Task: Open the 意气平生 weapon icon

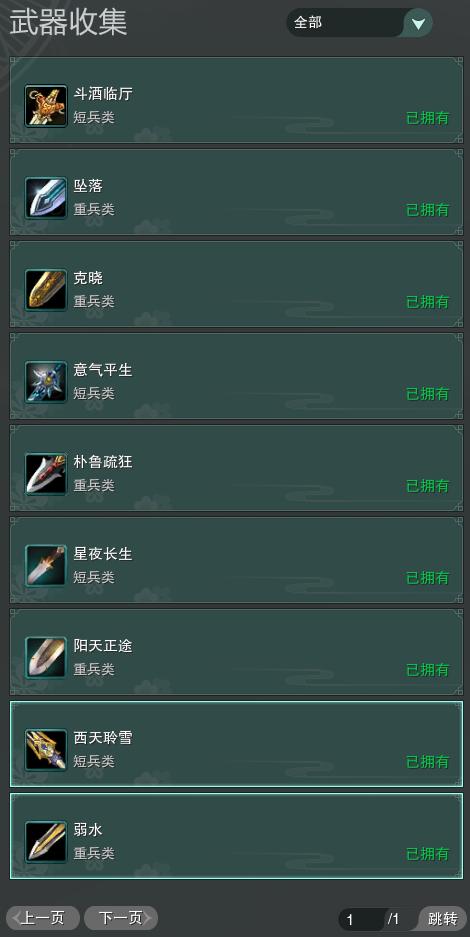Action: [46, 382]
